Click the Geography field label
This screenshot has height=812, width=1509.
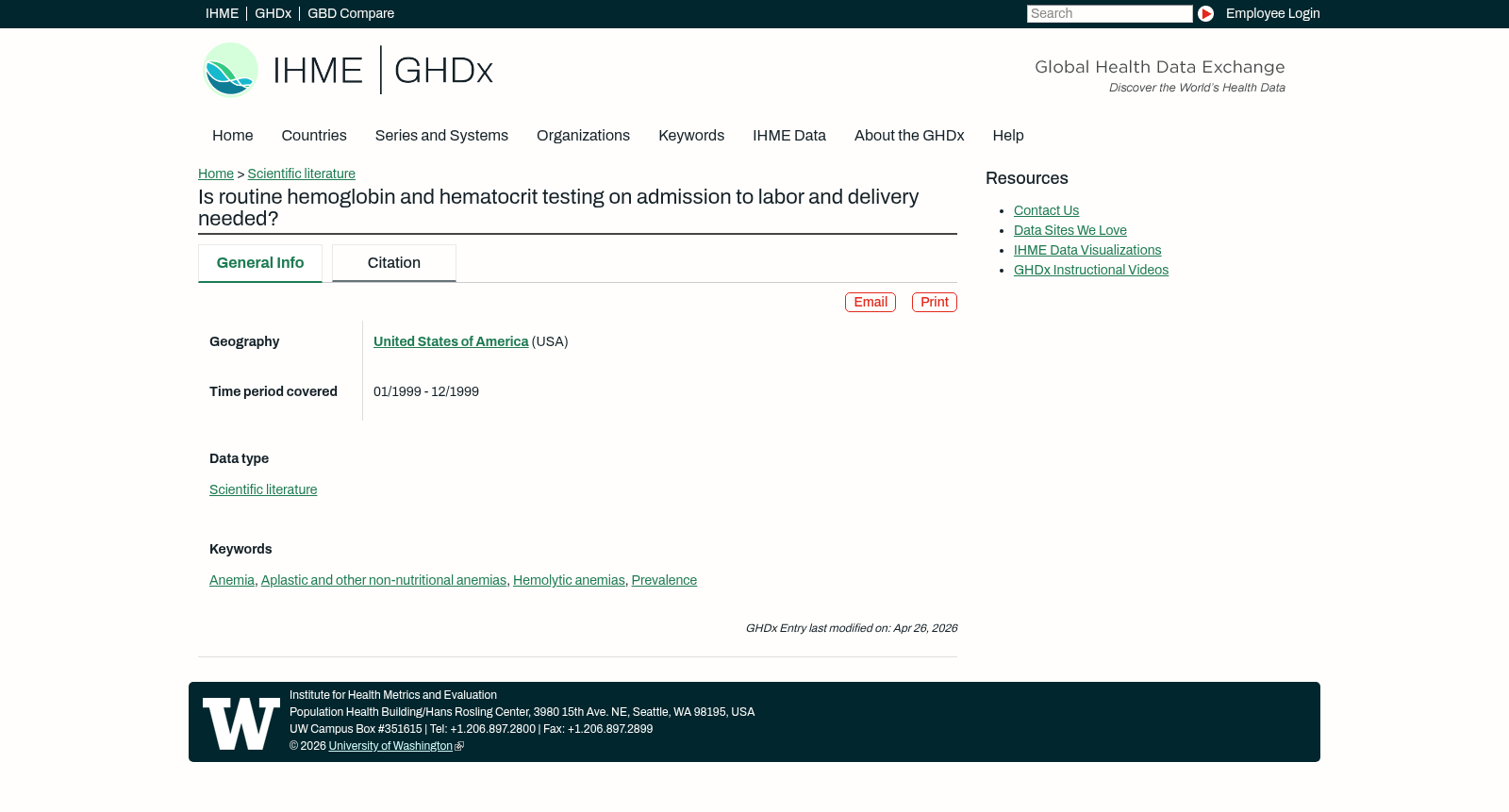(x=244, y=341)
